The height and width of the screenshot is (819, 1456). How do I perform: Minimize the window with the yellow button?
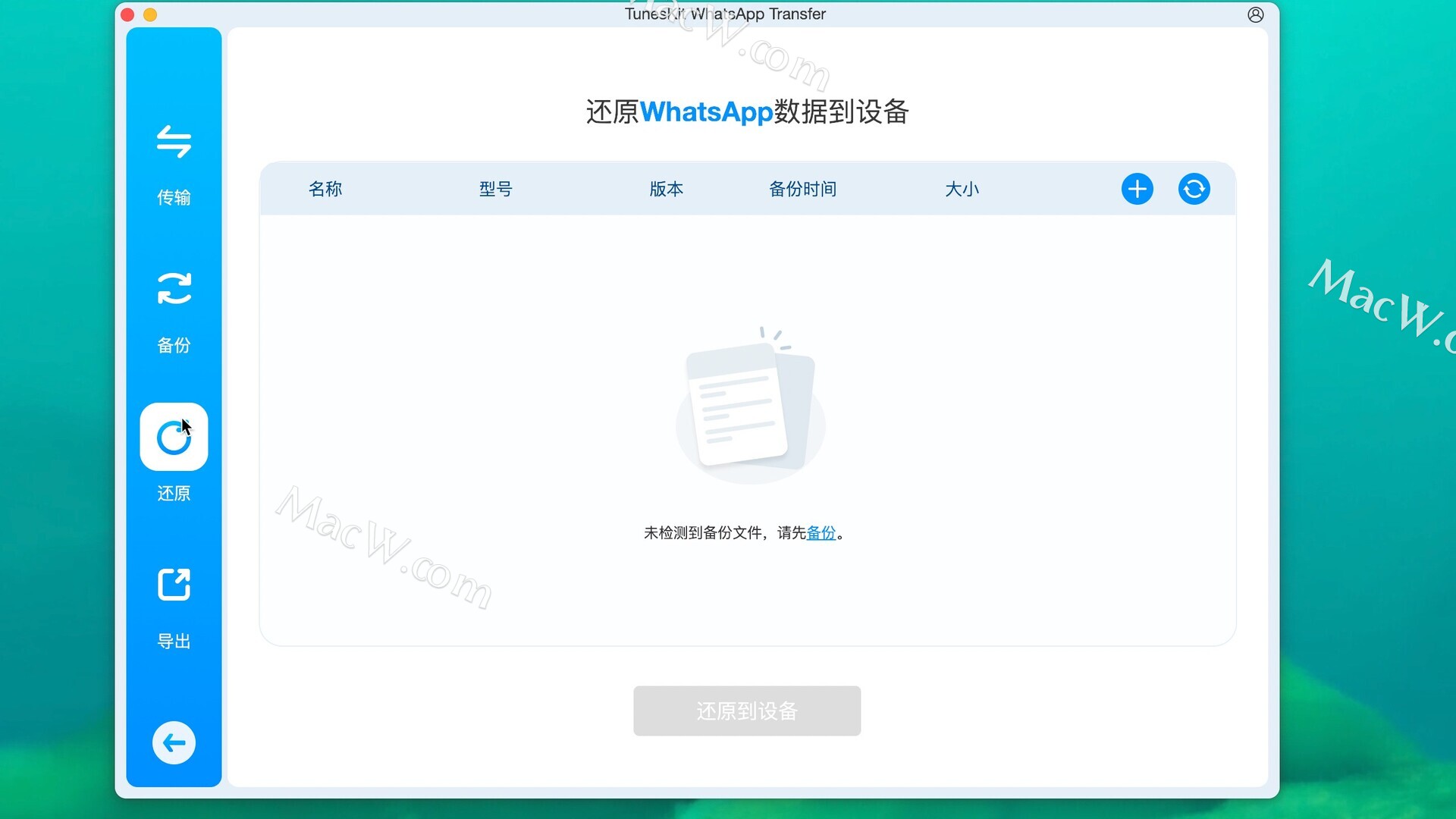point(150,14)
